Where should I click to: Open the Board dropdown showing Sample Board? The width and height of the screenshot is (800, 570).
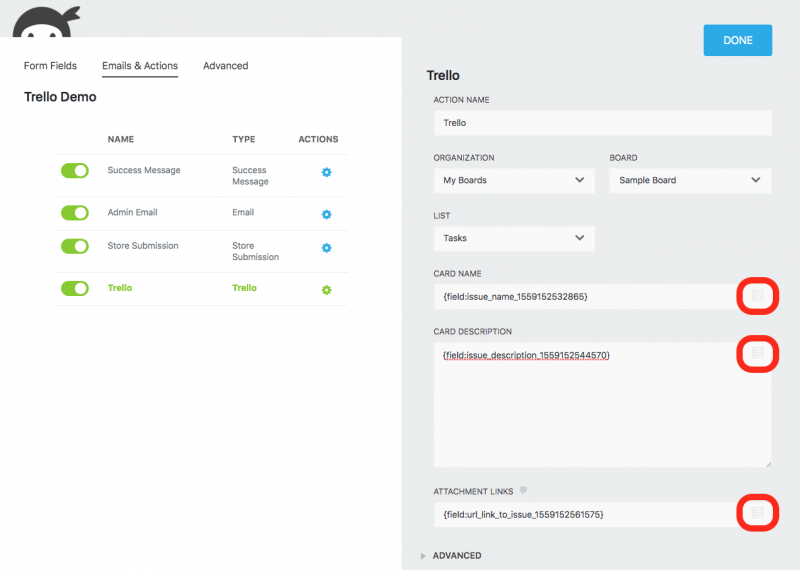click(x=690, y=180)
